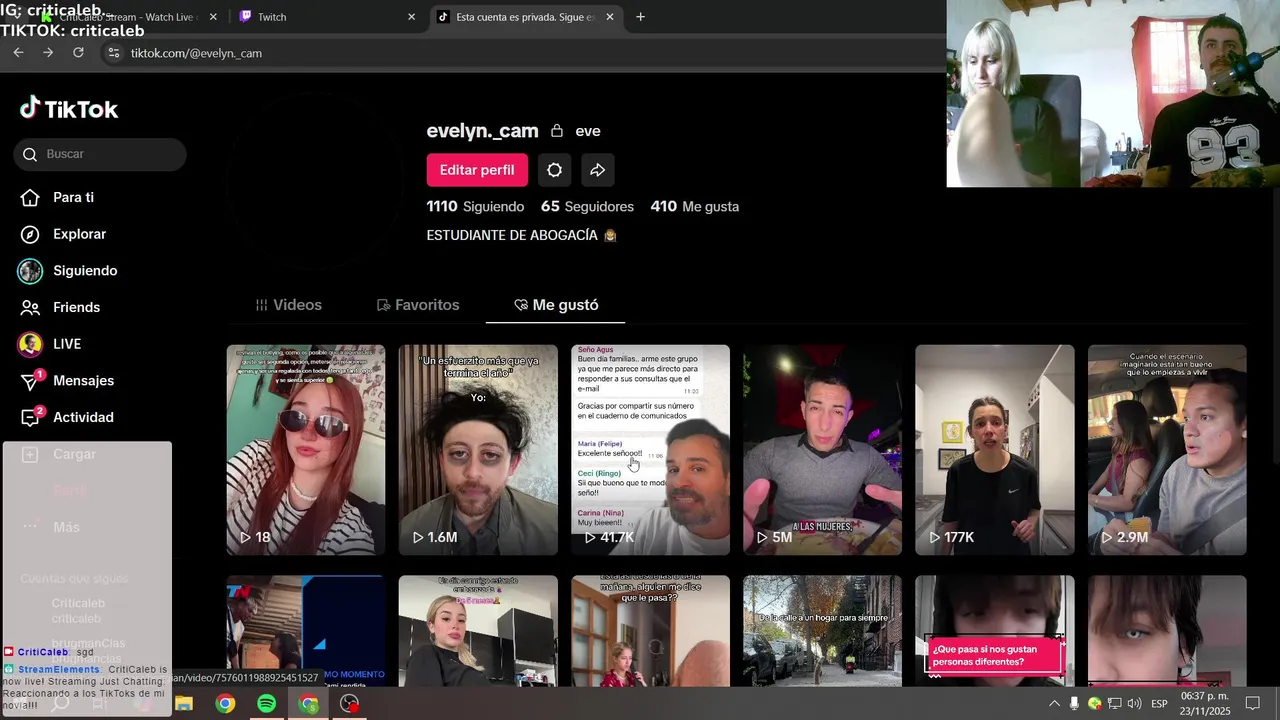Screen dimensions: 1280x720
Task: Go forward in browser history
Action: pyautogui.click(x=48, y=53)
